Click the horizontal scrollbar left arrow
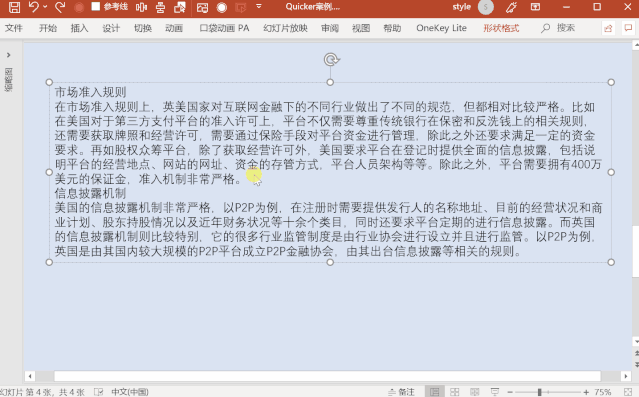Image resolution: width=639 pixels, height=397 pixels. click(29, 376)
